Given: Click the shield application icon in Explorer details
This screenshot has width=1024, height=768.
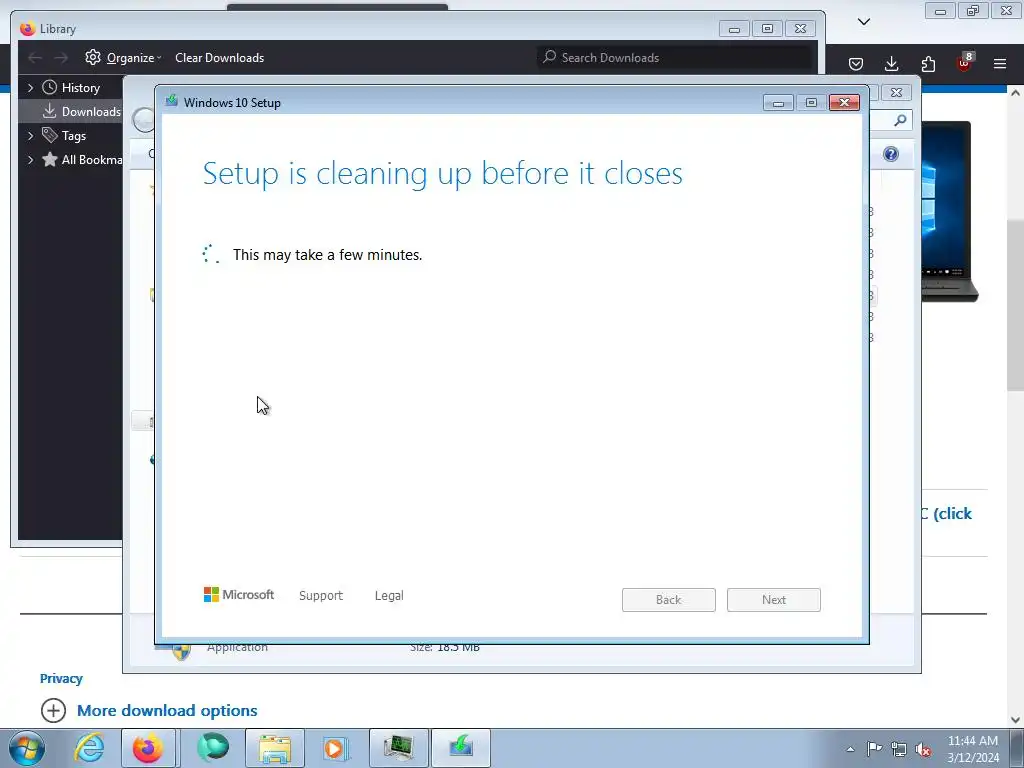Looking at the screenshot, I should pos(180,650).
